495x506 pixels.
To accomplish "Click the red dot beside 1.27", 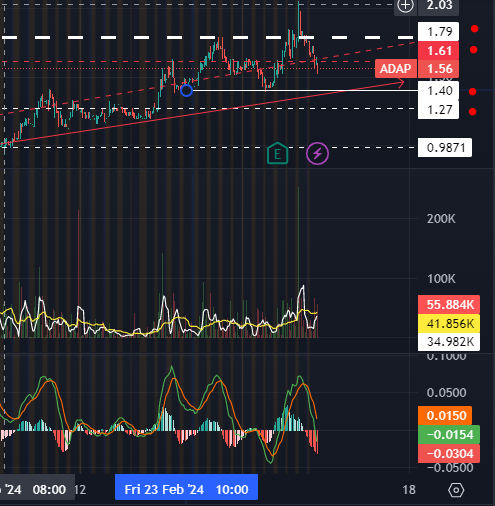I will (472, 112).
